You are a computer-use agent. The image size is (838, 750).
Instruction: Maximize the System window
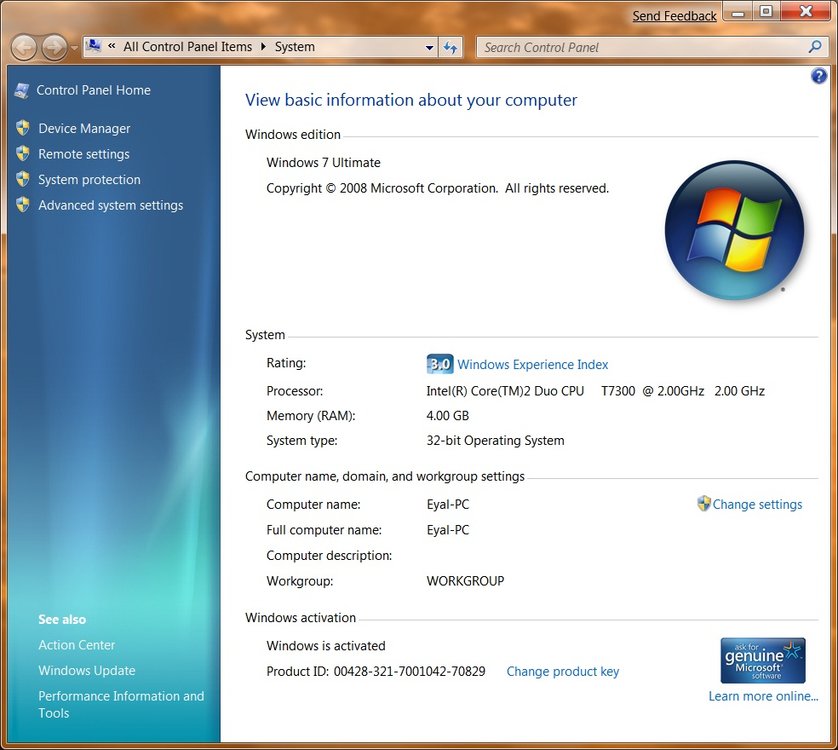766,12
